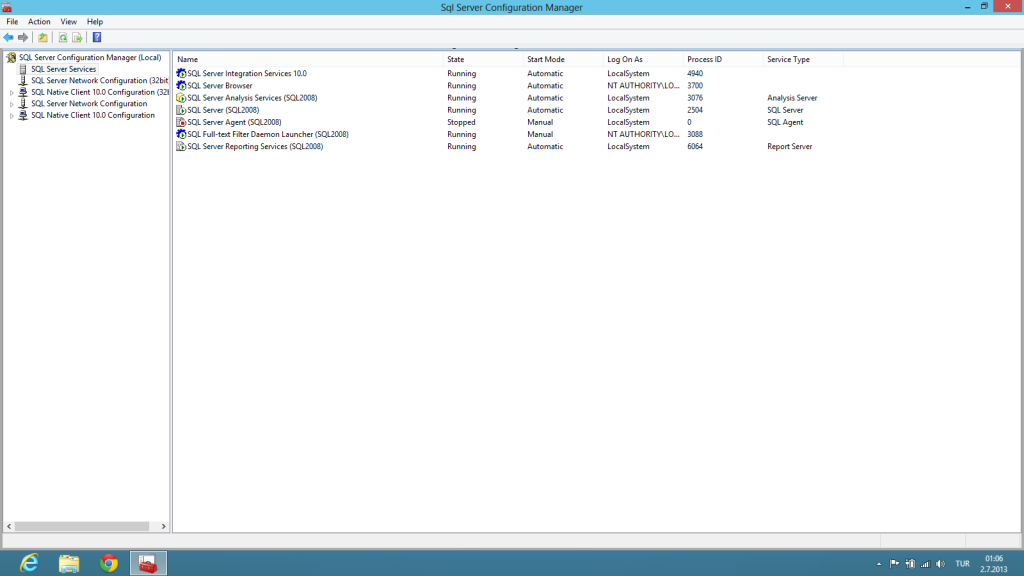Click the Refresh toolbar icon
The width and height of the screenshot is (1024, 576).
[x=63, y=37]
